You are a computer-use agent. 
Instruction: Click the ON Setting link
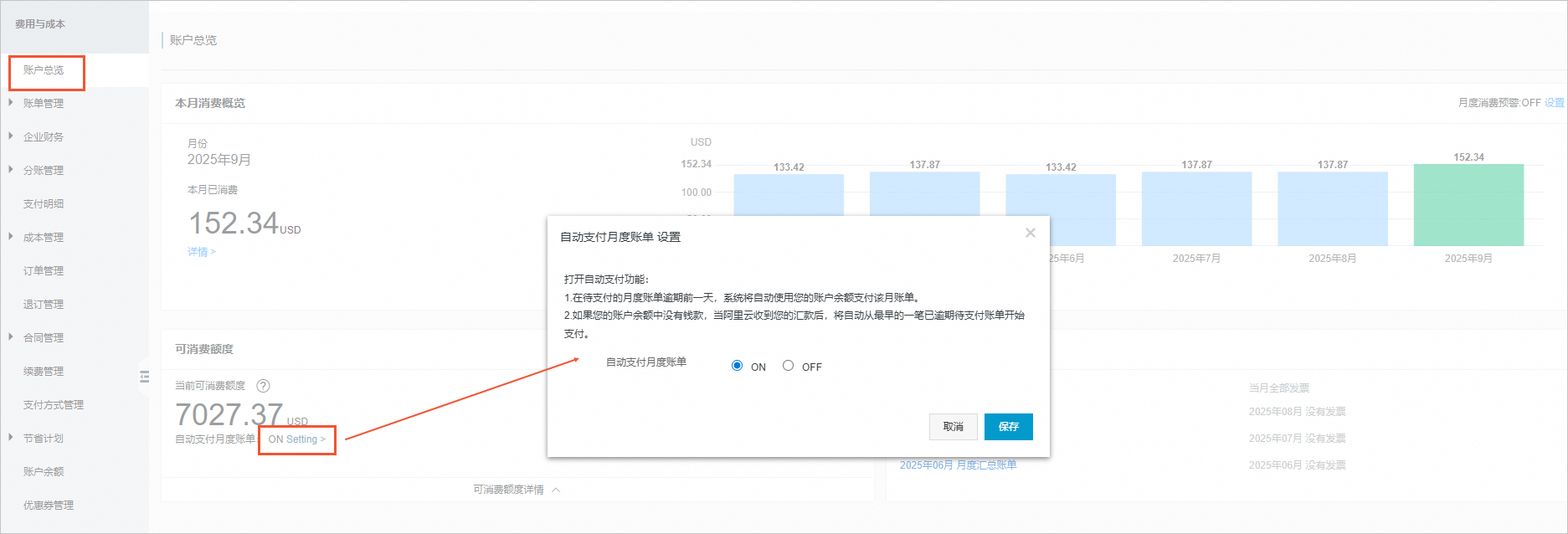(x=297, y=439)
